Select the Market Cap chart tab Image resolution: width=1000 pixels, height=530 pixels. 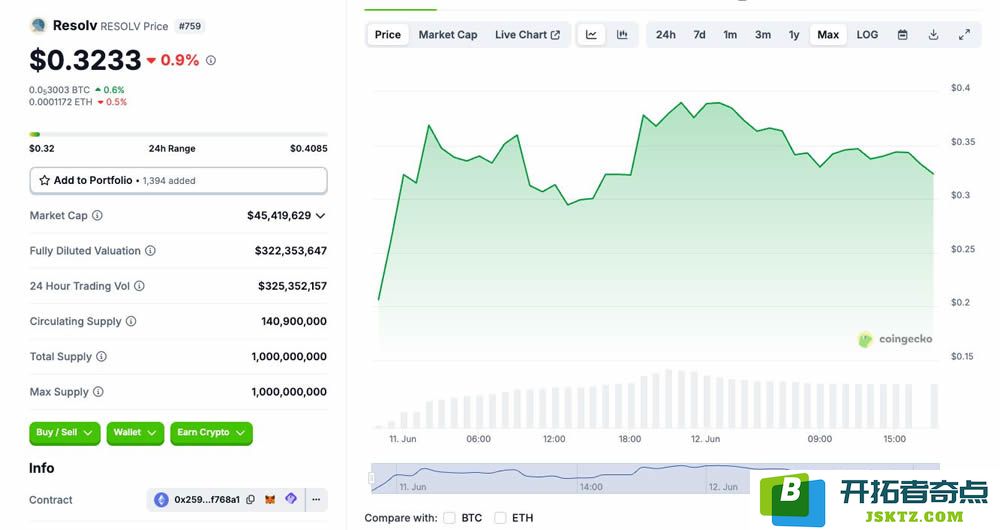click(448, 34)
